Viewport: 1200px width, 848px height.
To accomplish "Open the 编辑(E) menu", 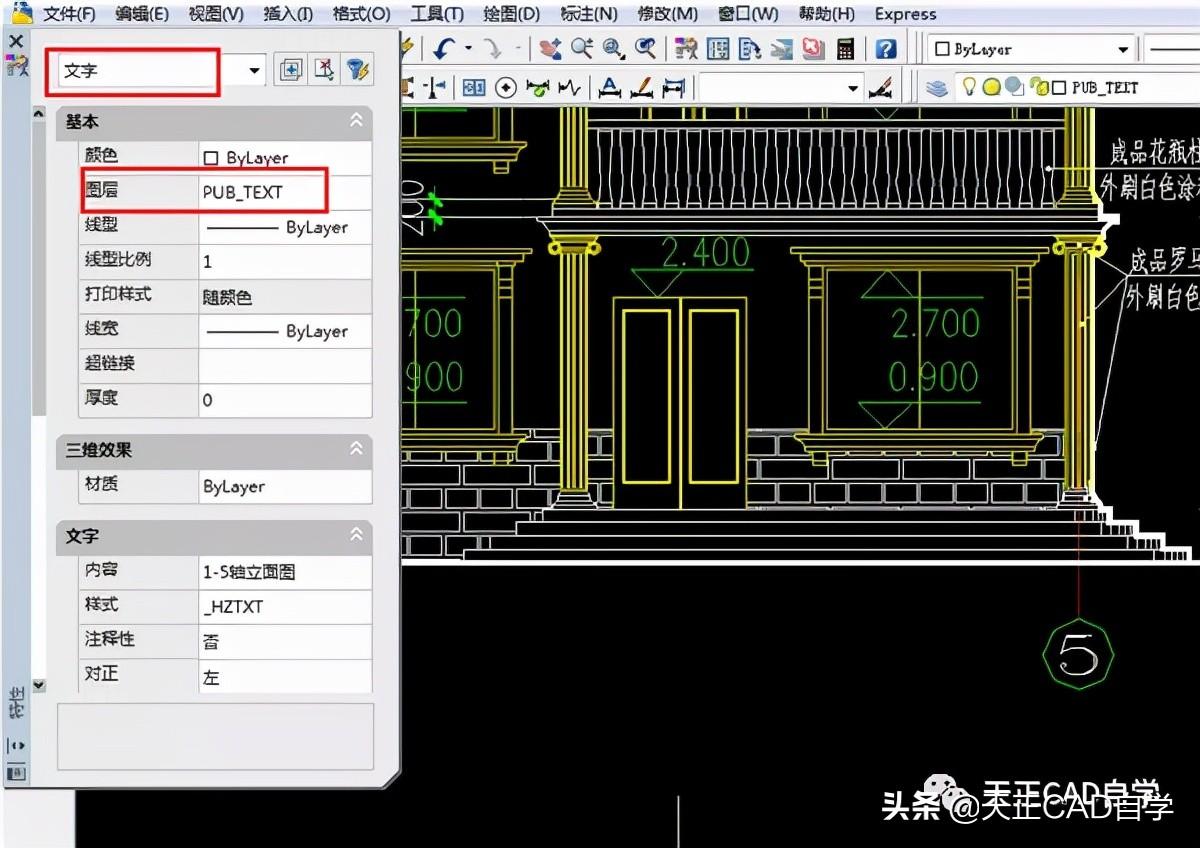I will pyautogui.click(x=142, y=14).
